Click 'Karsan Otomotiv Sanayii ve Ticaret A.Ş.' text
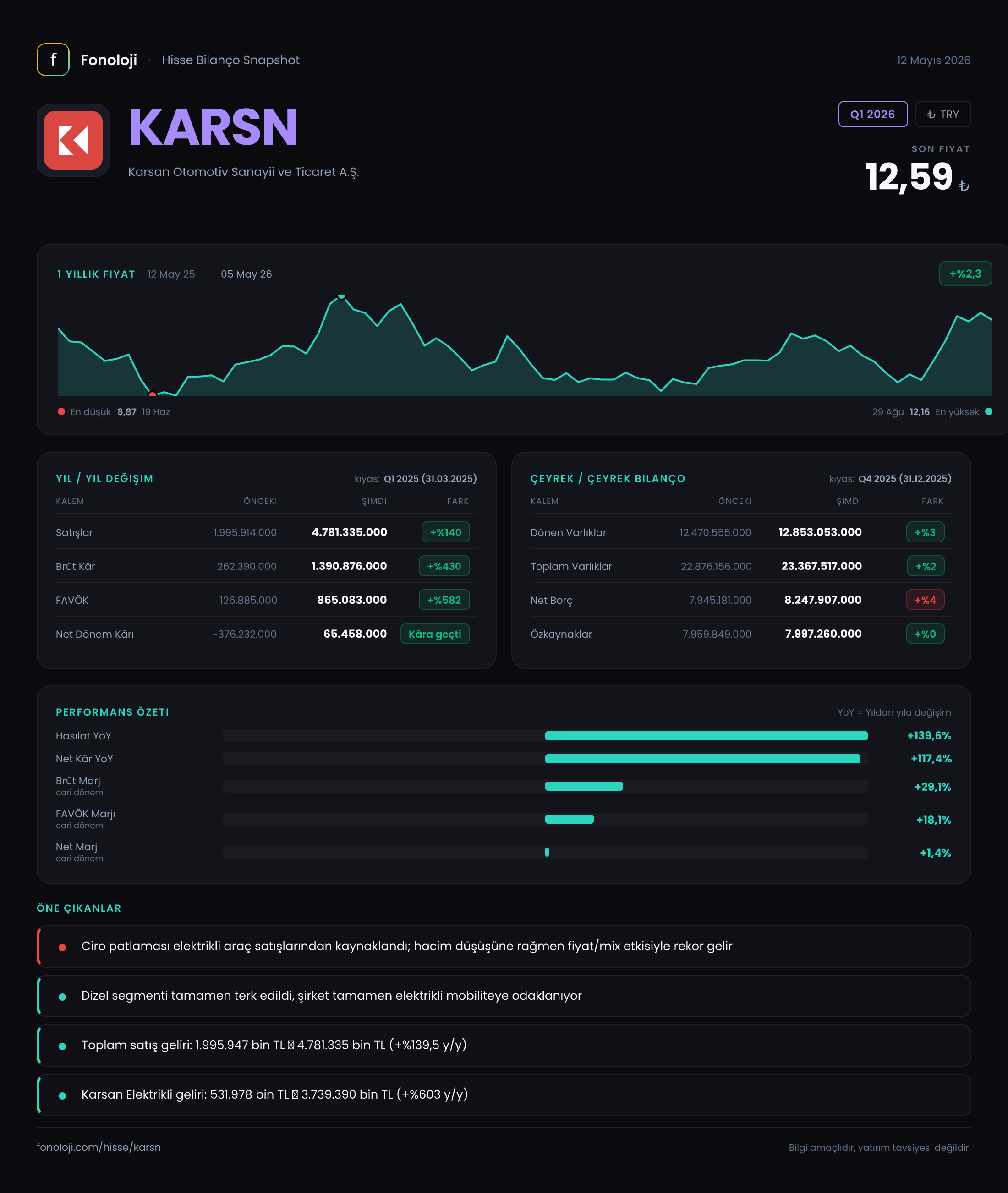 [x=243, y=172]
